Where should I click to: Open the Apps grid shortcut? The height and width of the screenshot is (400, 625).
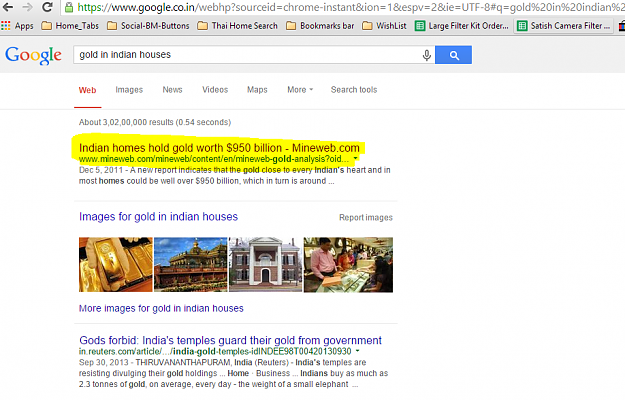tap(17, 26)
